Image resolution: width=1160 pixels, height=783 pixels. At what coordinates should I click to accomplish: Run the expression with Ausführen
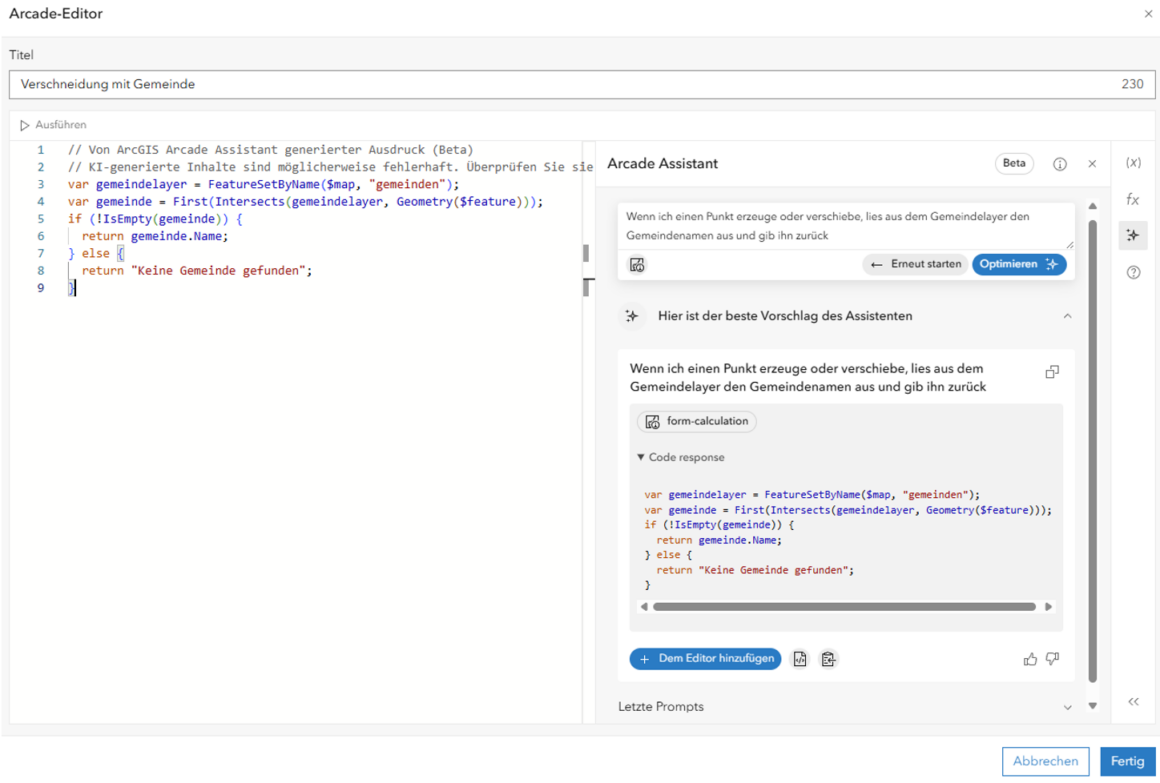coord(53,125)
